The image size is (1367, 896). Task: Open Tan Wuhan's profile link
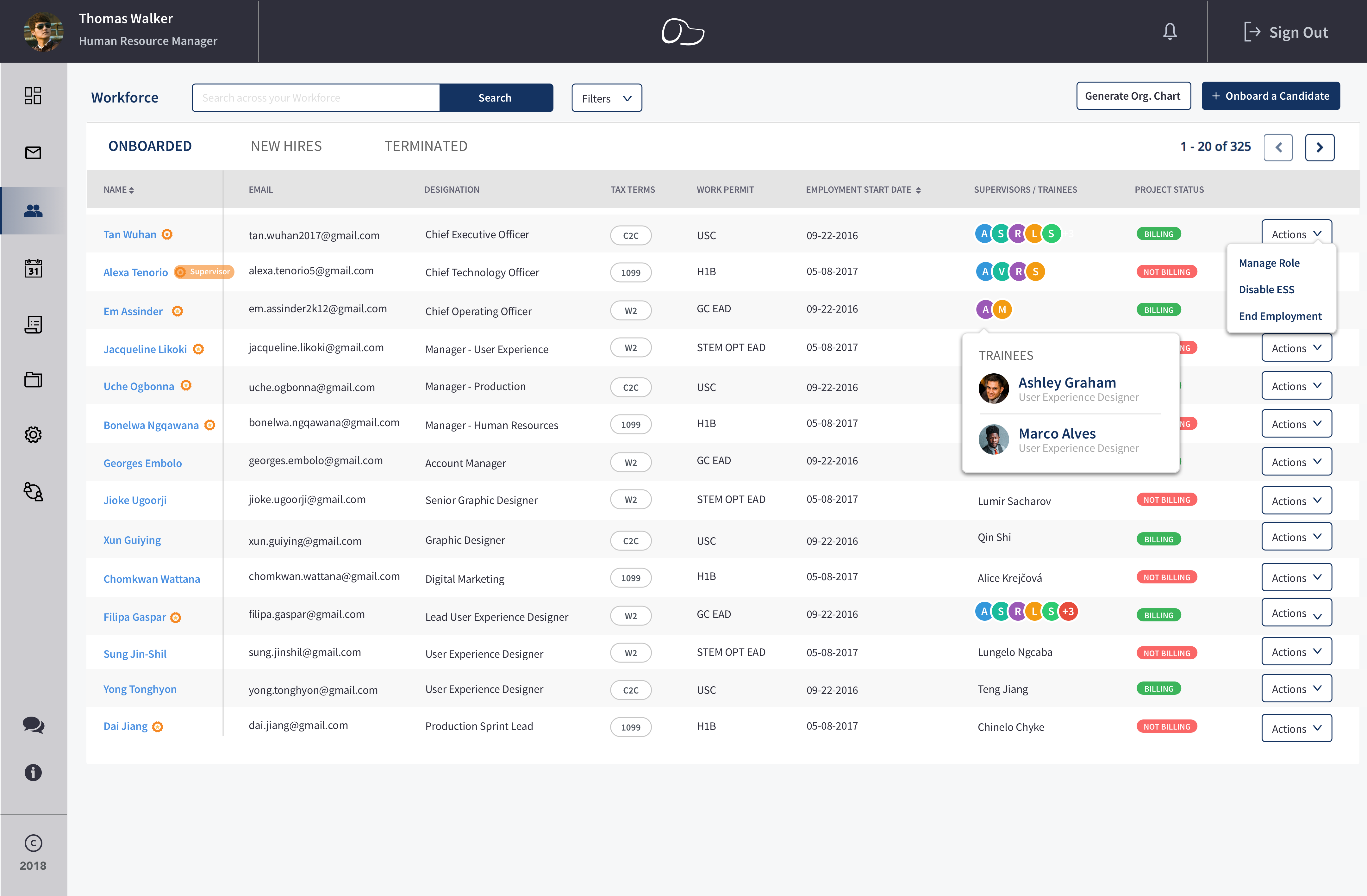pos(130,234)
